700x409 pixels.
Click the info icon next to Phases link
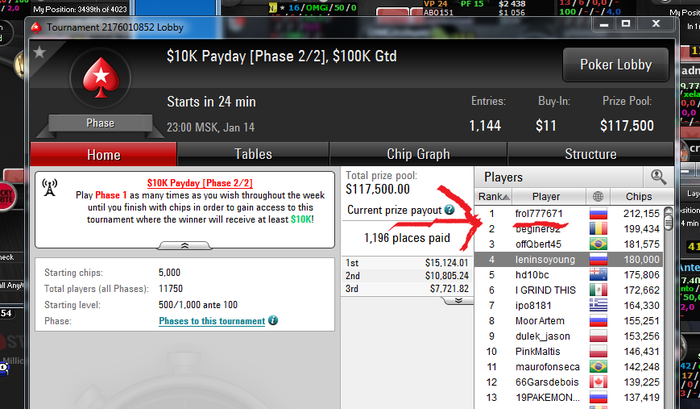click(273, 321)
